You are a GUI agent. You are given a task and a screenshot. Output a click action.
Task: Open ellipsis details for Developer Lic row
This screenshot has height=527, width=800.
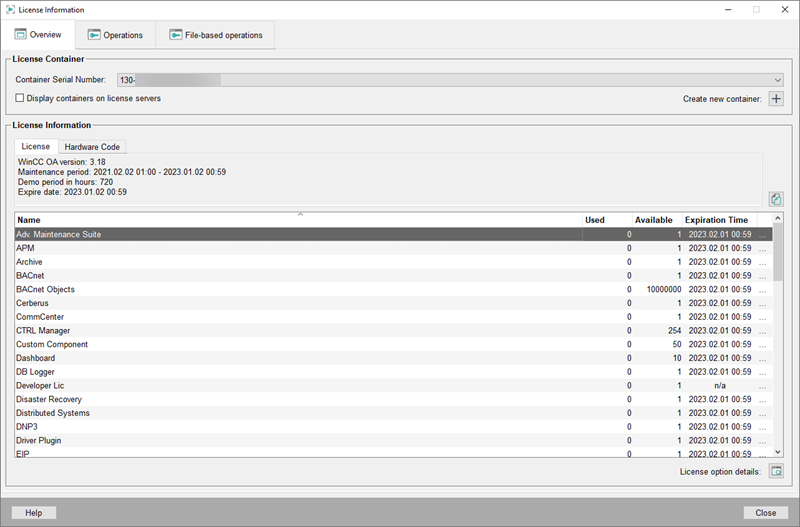(762, 386)
